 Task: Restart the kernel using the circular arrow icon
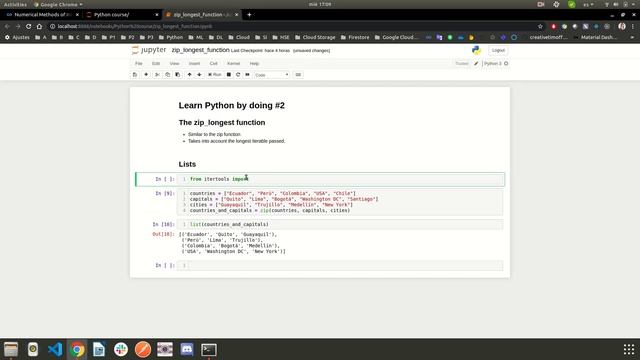[x=238, y=75]
